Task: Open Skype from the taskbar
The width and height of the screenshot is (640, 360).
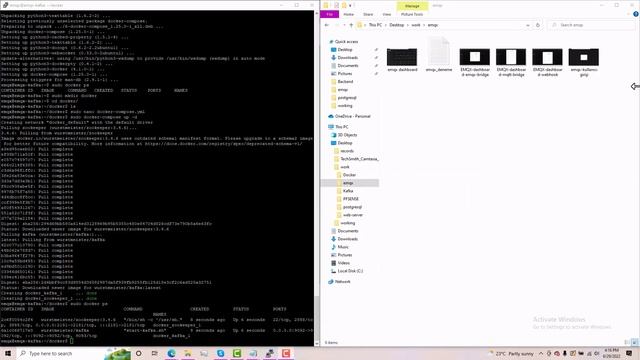Action: (x=220, y=353)
